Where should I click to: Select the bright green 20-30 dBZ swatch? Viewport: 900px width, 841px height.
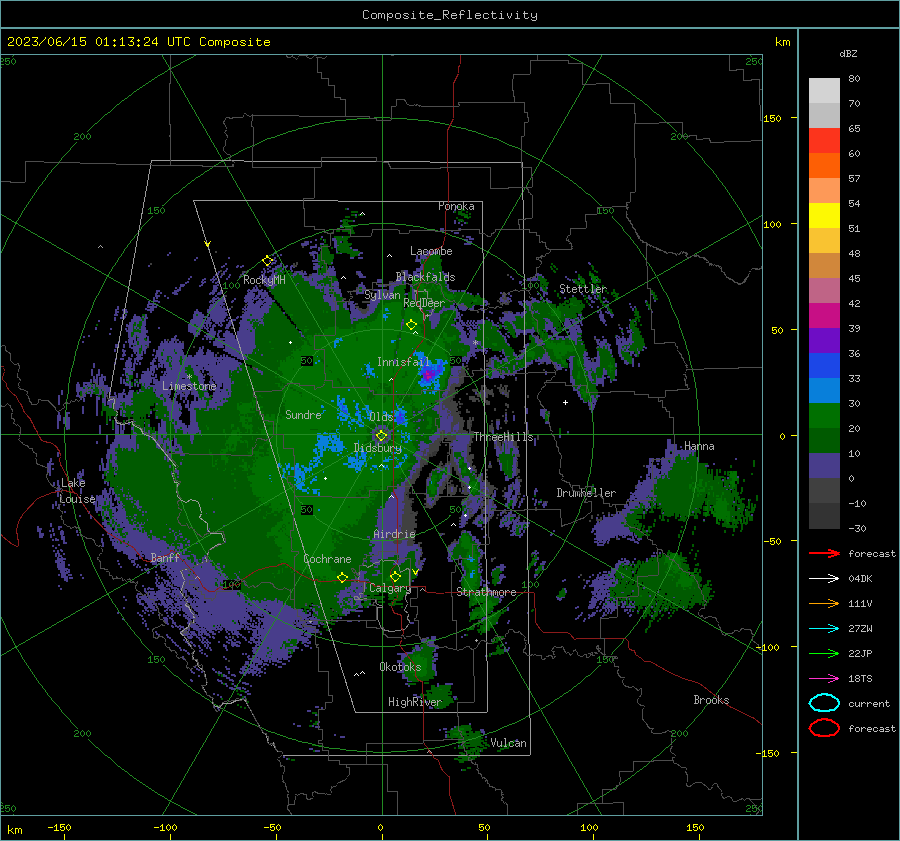[824, 416]
